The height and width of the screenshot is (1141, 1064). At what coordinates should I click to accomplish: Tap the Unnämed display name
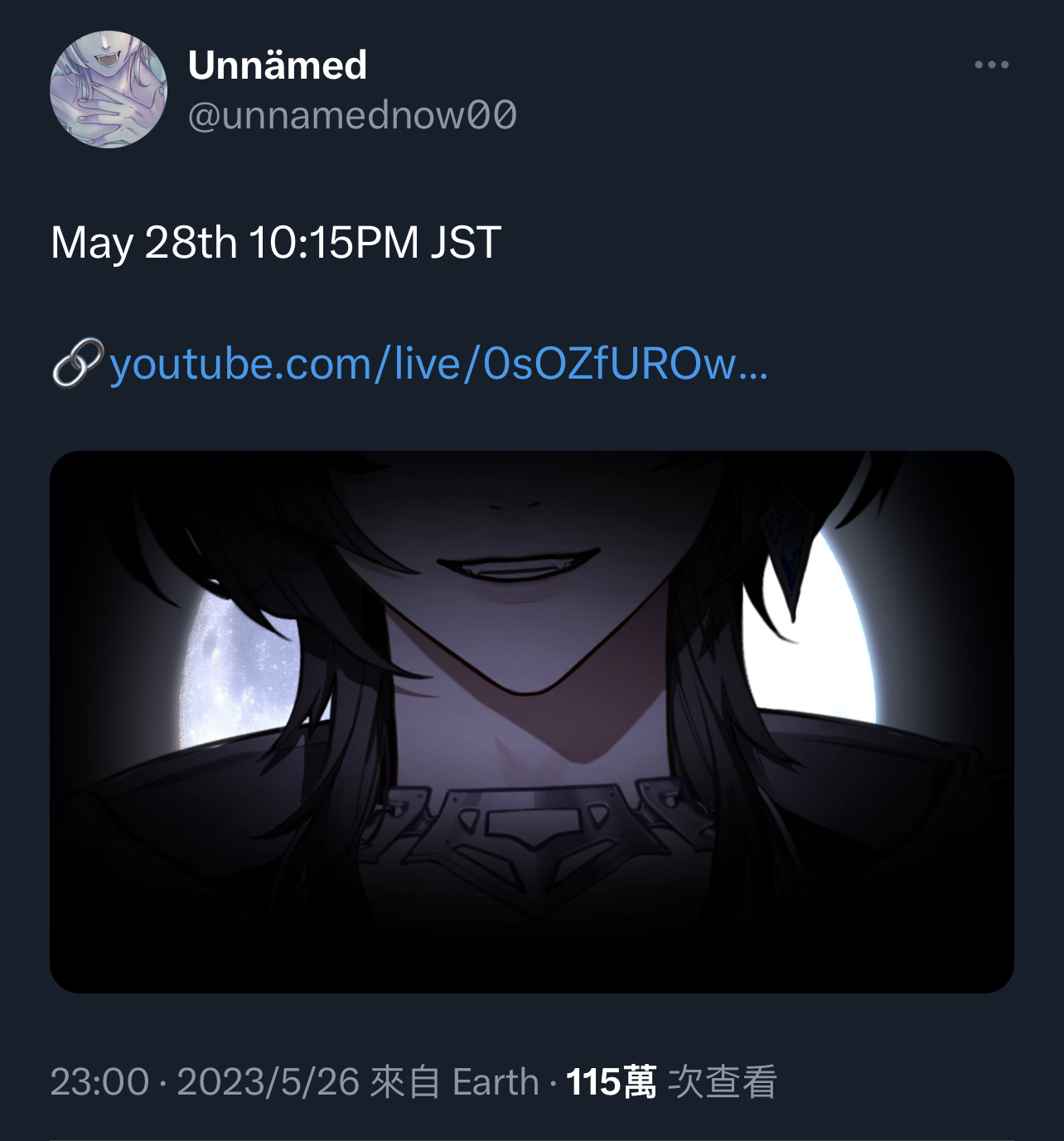(x=278, y=65)
